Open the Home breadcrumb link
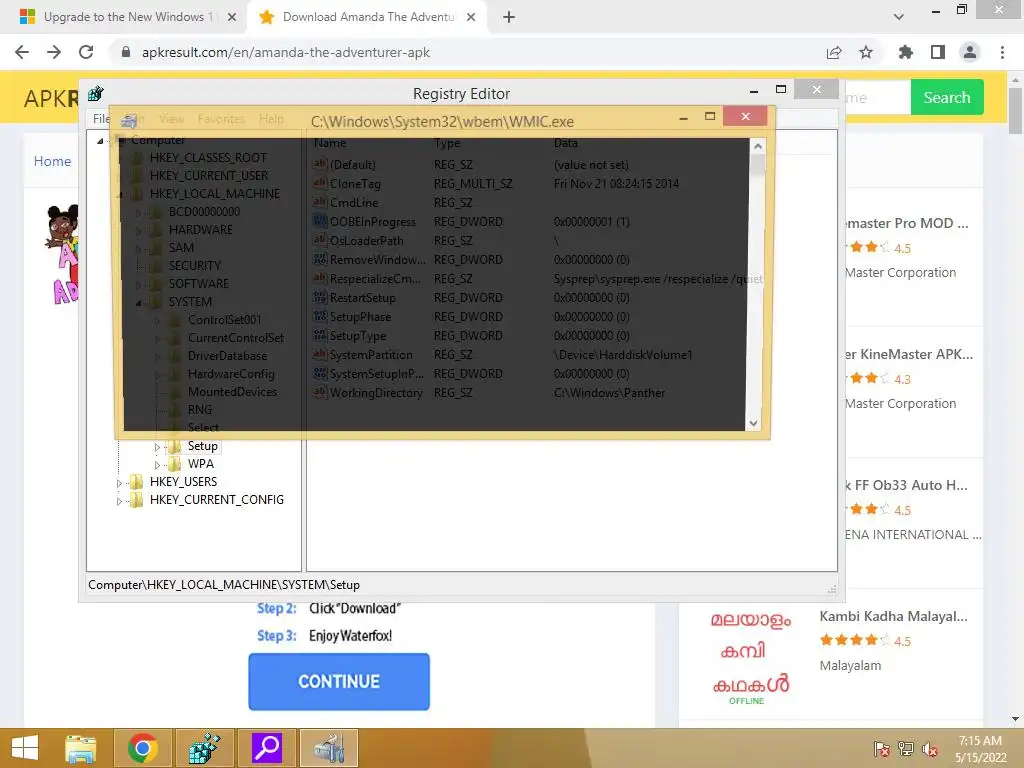1024x768 pixels. (x=52, y=161)
